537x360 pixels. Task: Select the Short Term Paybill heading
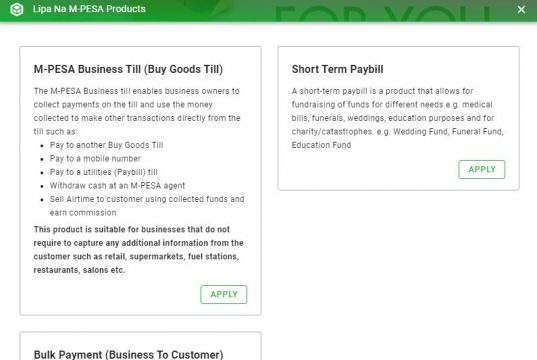[337, 69]
